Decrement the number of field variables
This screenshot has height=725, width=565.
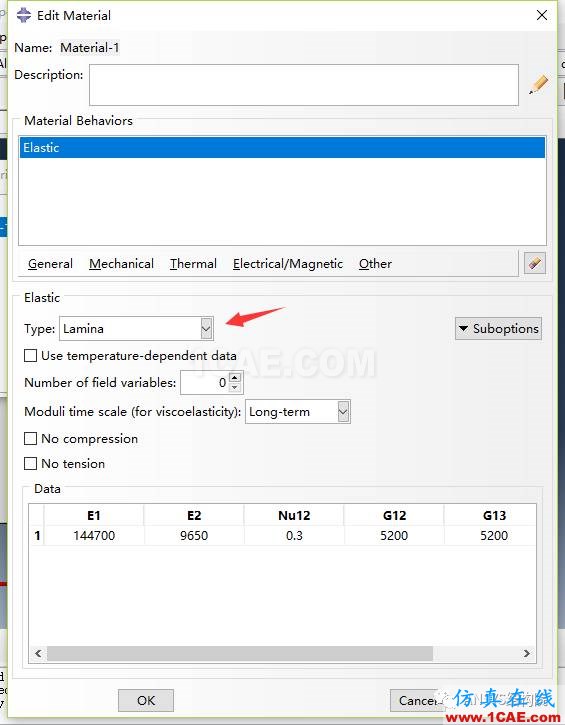coord(235,387)
